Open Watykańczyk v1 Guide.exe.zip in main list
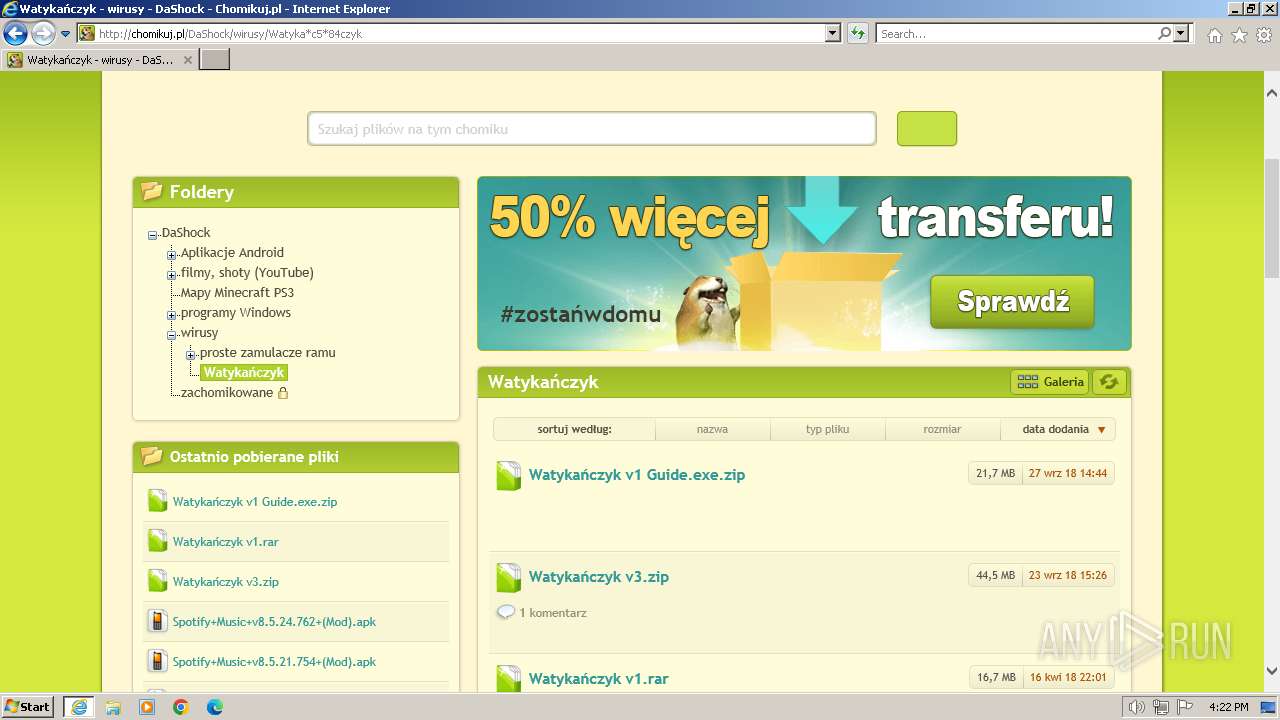 (637, 475)
